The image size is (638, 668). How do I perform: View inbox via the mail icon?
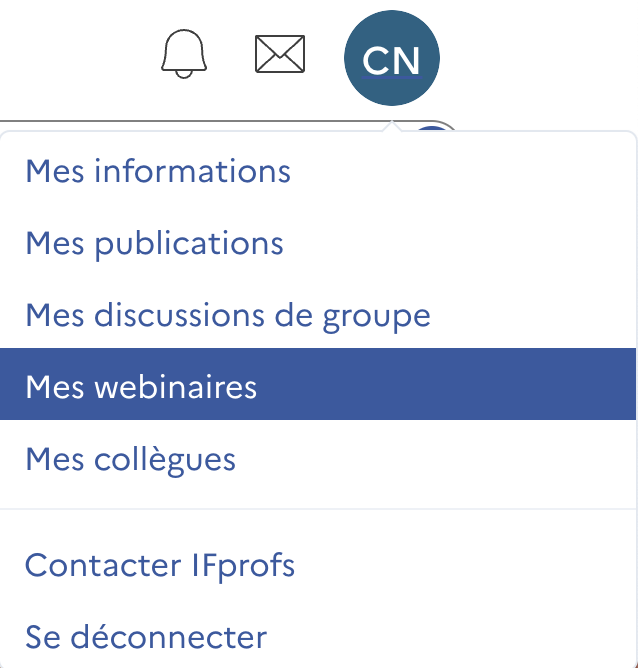(280, 54)
